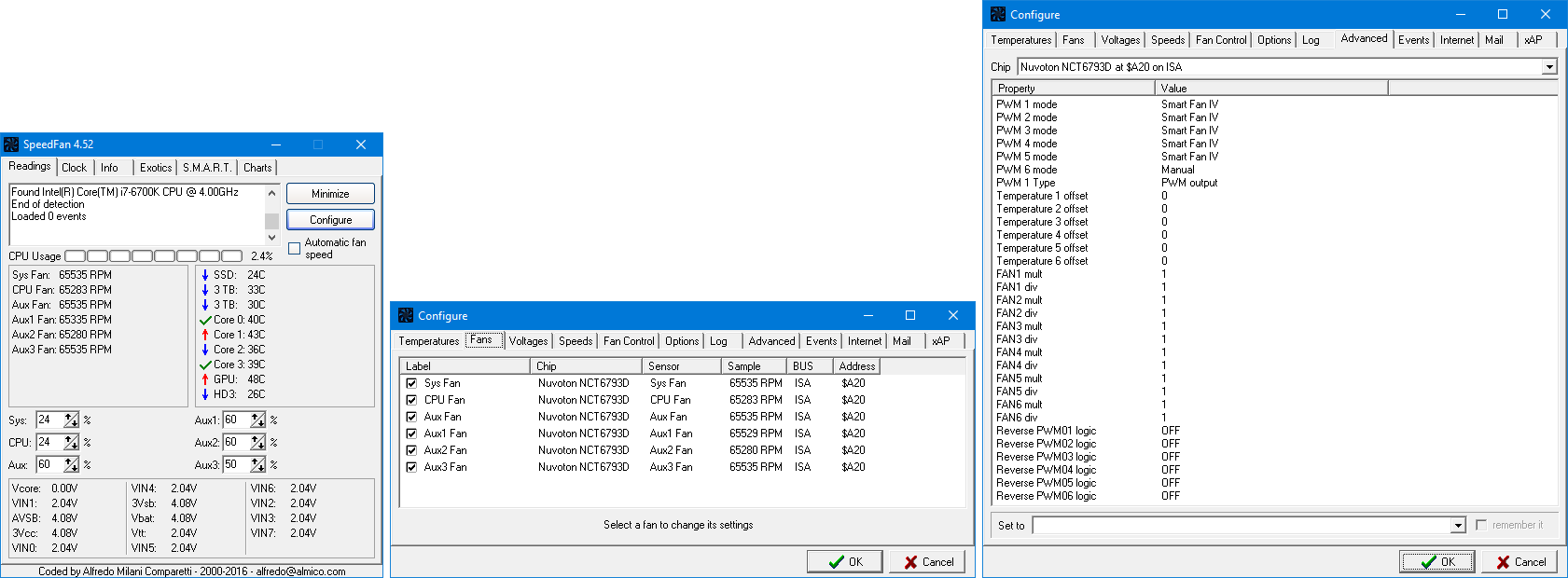This screenshot has width=1568, height=578.
Task: Click OK in the middle Configure window
Action: pyautogui.click(x=845, y=562)
